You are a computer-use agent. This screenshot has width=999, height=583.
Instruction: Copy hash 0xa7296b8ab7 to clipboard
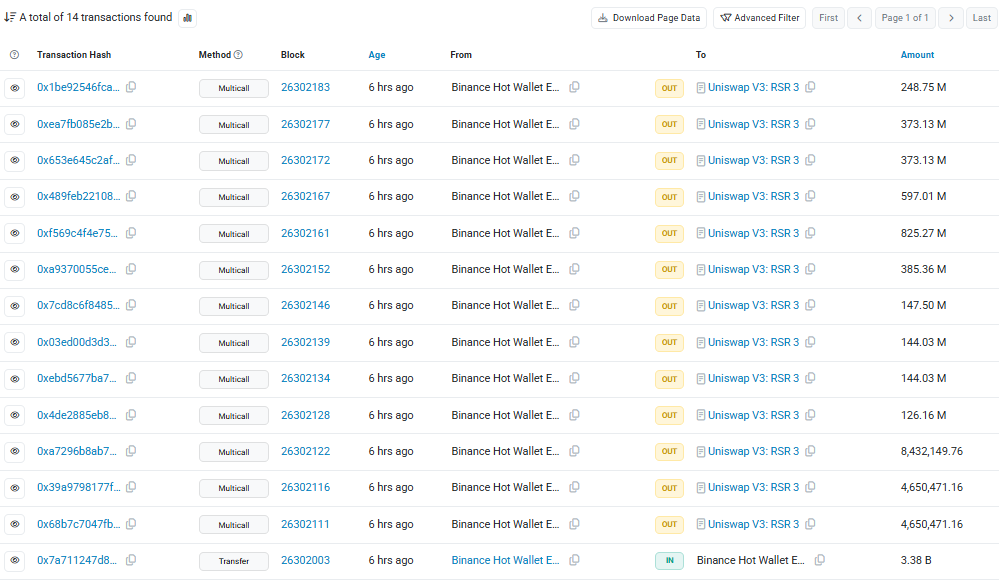coord(131,451)
